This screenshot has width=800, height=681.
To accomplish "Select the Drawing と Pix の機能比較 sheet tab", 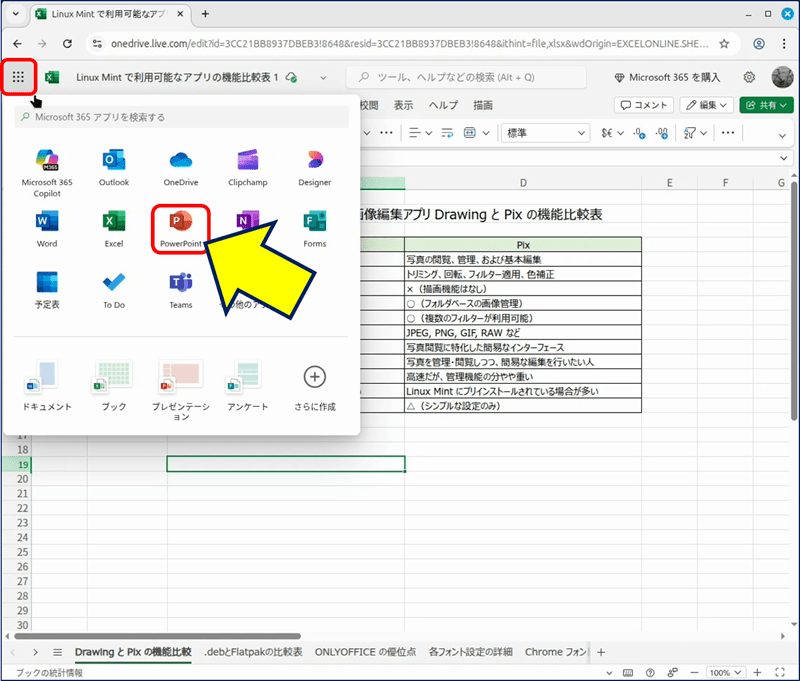I will [x=133, y=652].
